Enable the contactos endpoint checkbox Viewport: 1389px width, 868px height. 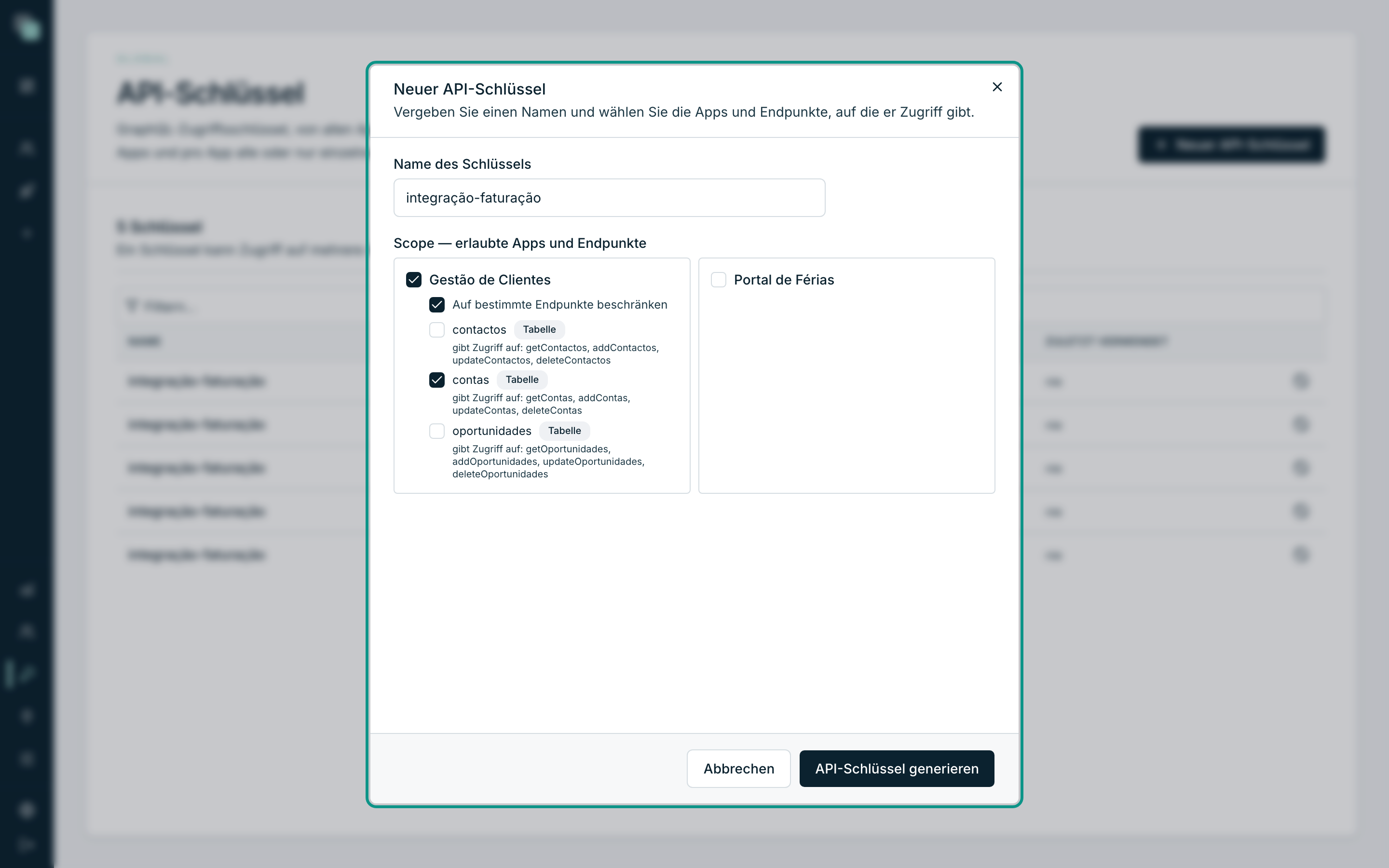437,329
